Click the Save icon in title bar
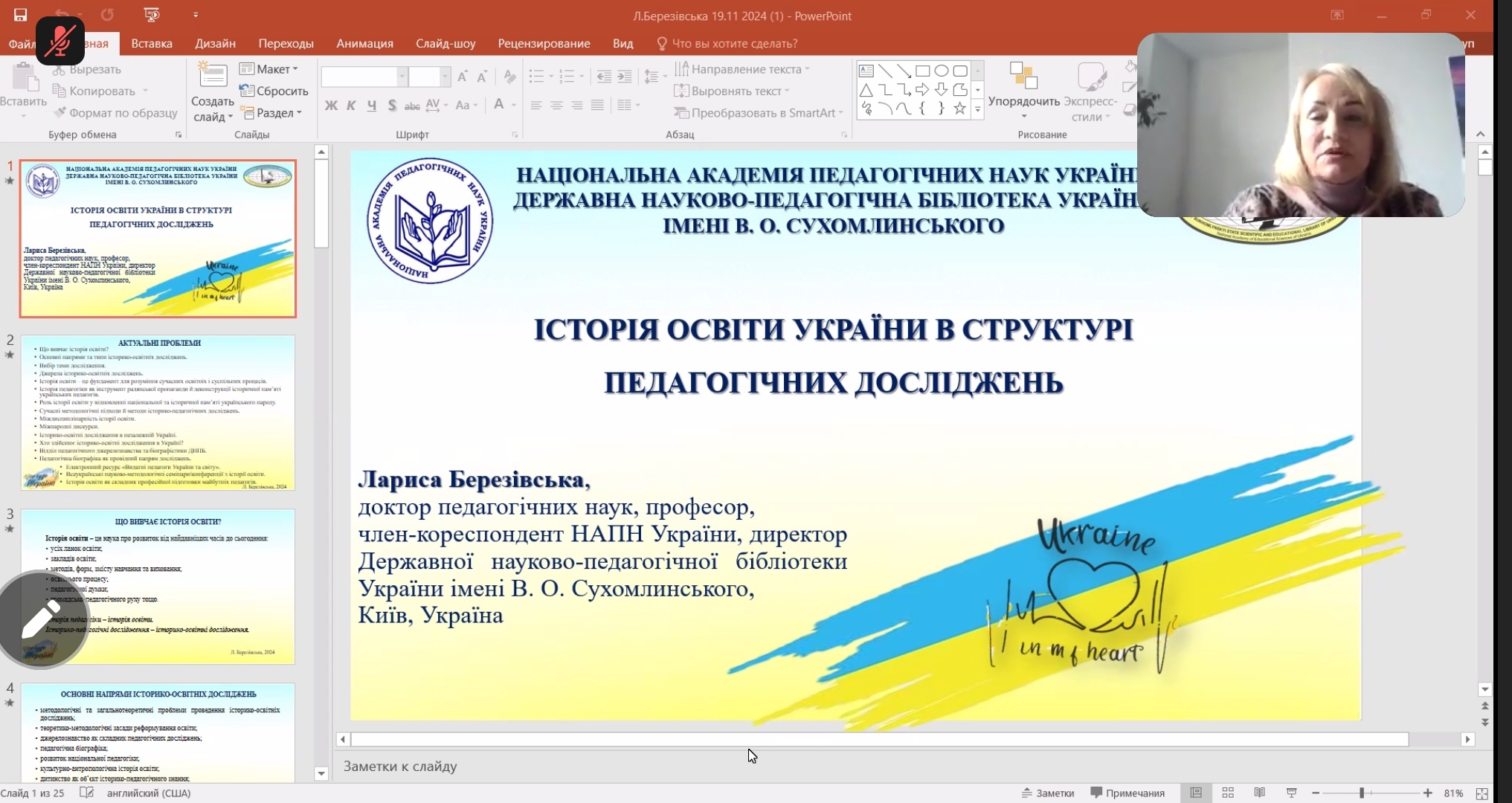The image size is (1512, 803). 20,15
